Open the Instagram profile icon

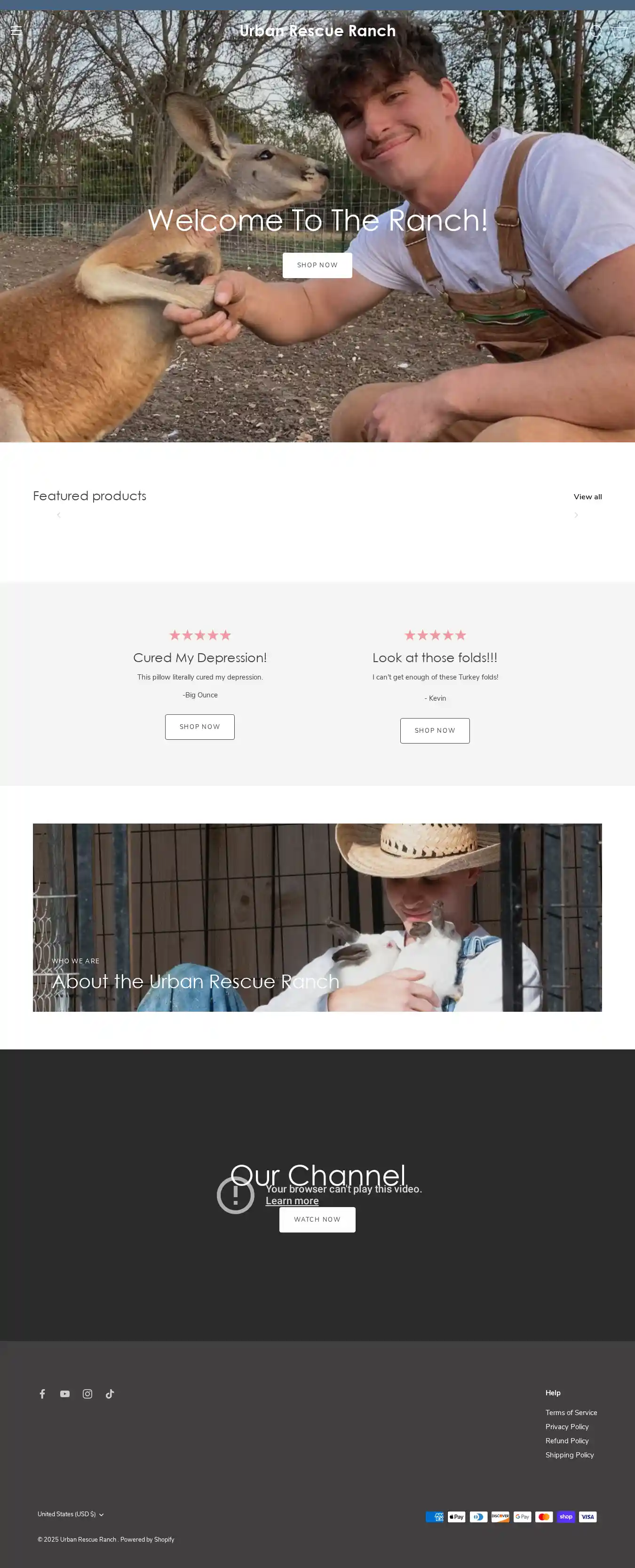tap(87, 1393)
